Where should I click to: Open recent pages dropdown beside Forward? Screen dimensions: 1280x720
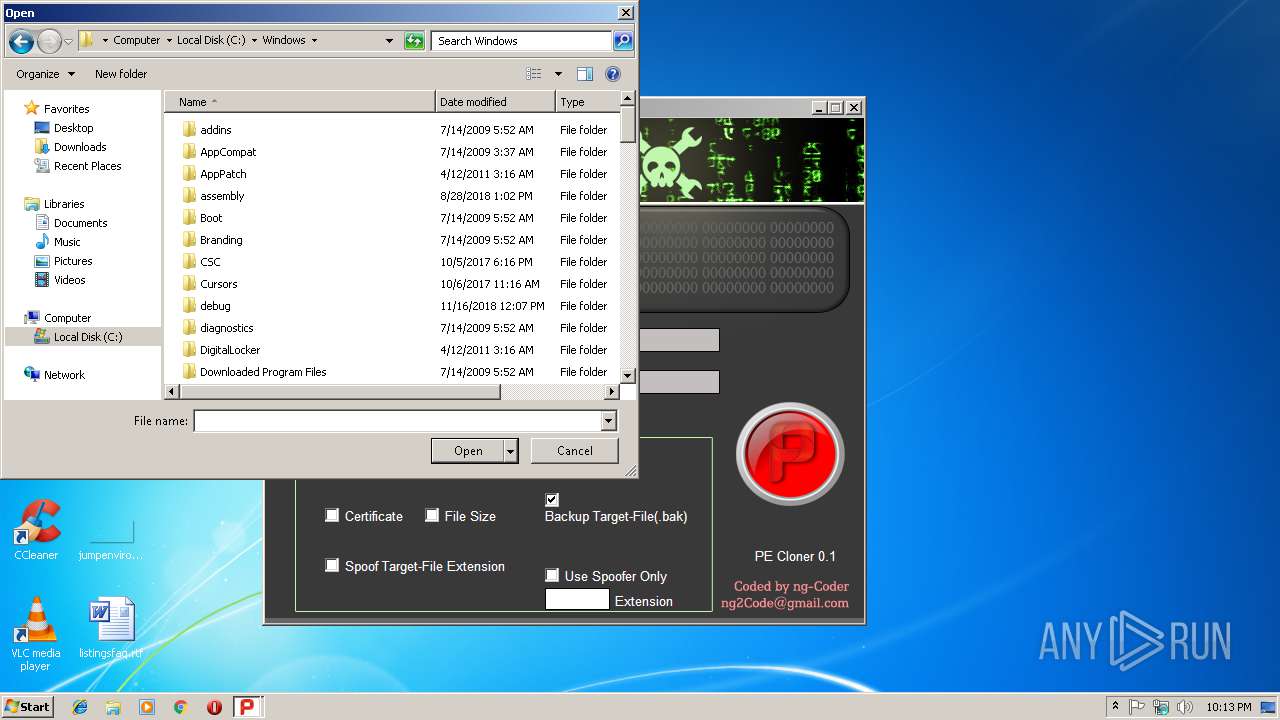tap(68, 41)
